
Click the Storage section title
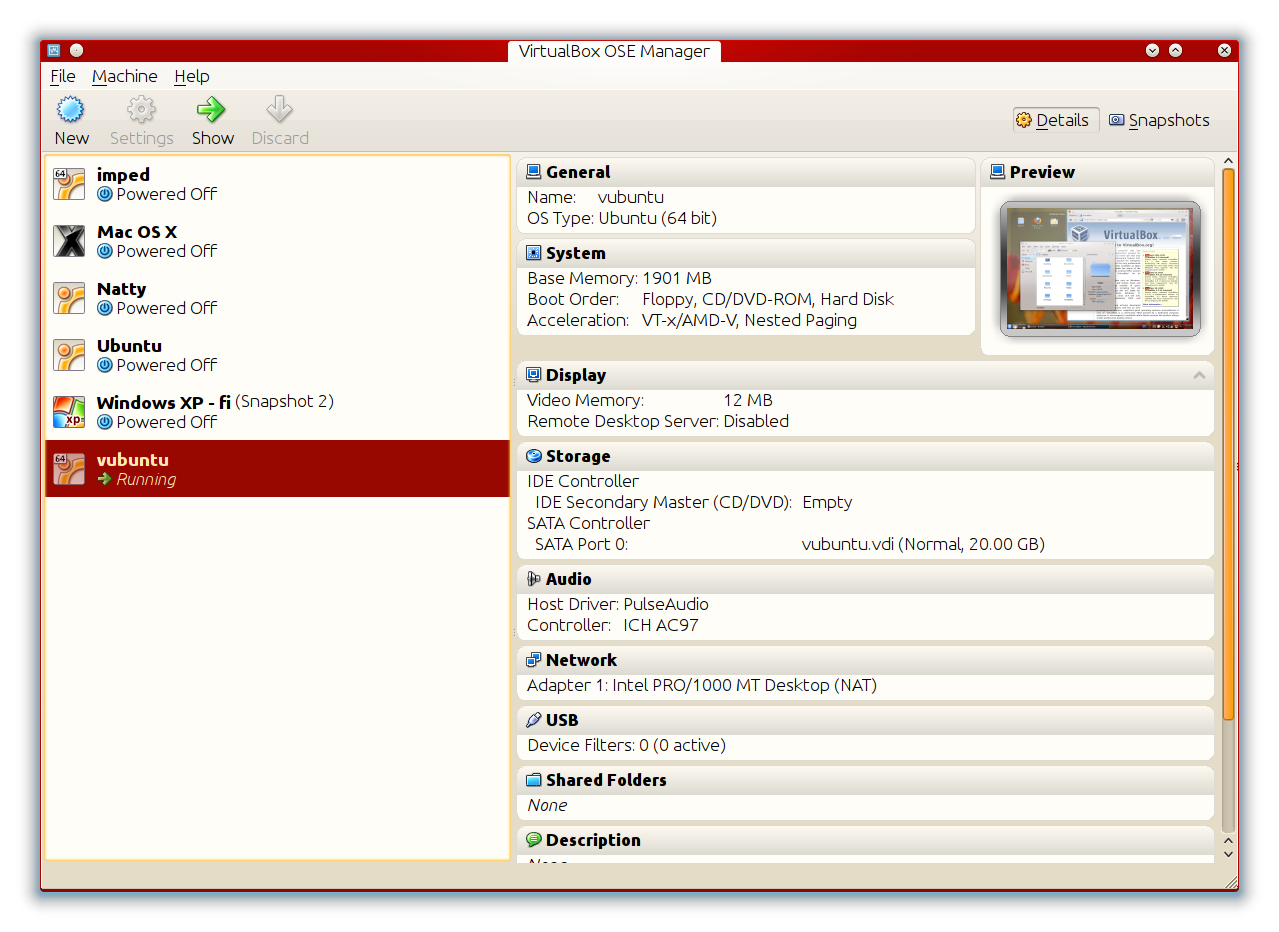coord(578,456)
